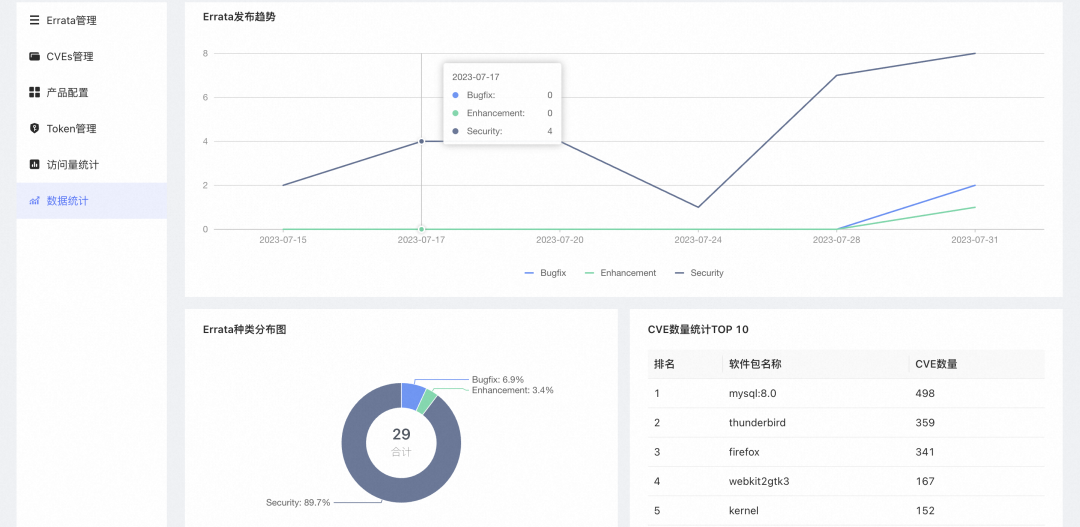
Task: Click the green Enhancement donut slice
Action: click(x=429, y=402)
